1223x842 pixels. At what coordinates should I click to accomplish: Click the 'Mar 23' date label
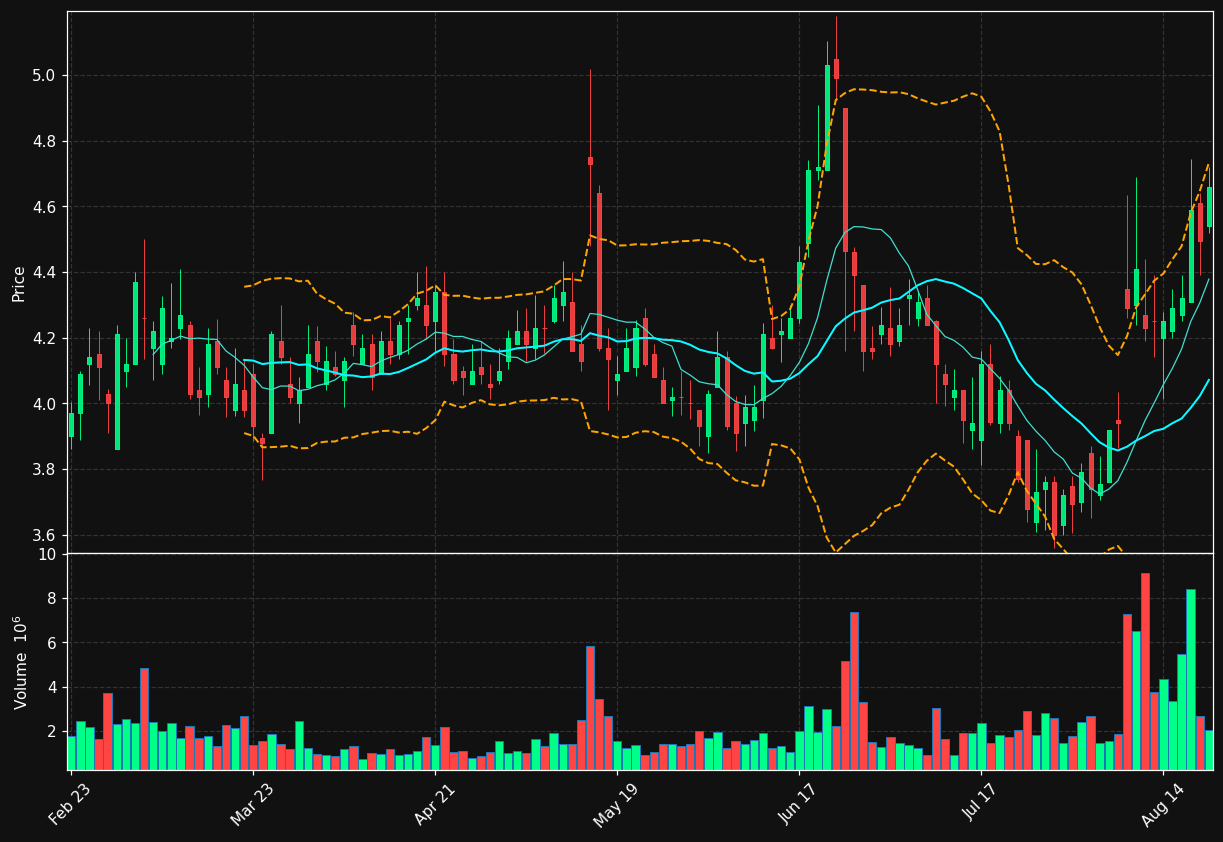tap(253, 804)
